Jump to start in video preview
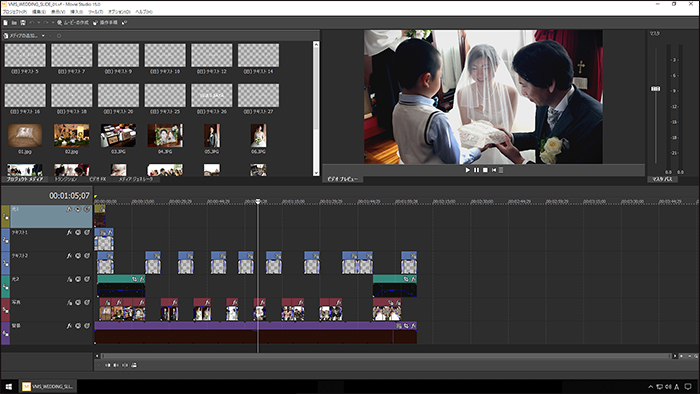700x394 pixels. pos(494,170)
